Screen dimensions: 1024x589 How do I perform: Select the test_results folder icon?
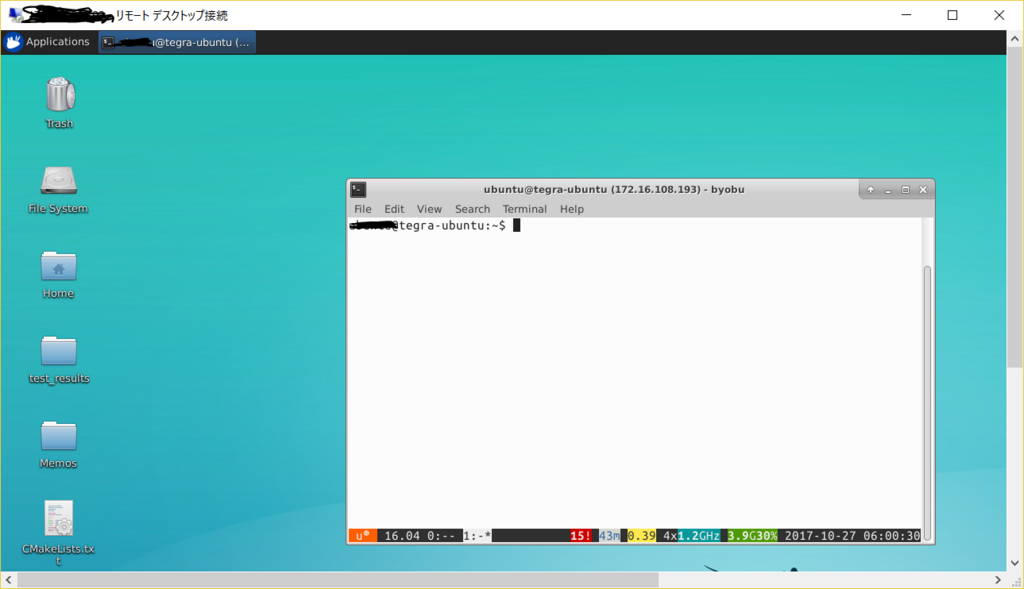click(59, 351)
